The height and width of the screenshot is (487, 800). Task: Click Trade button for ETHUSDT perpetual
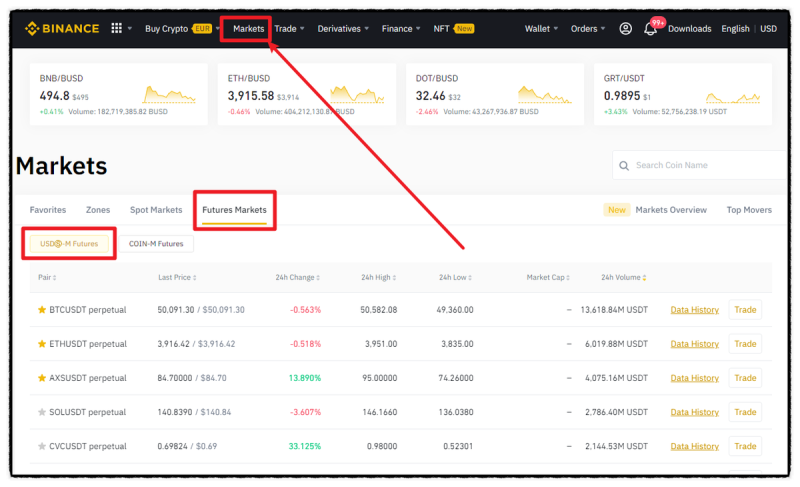(745, 344)
